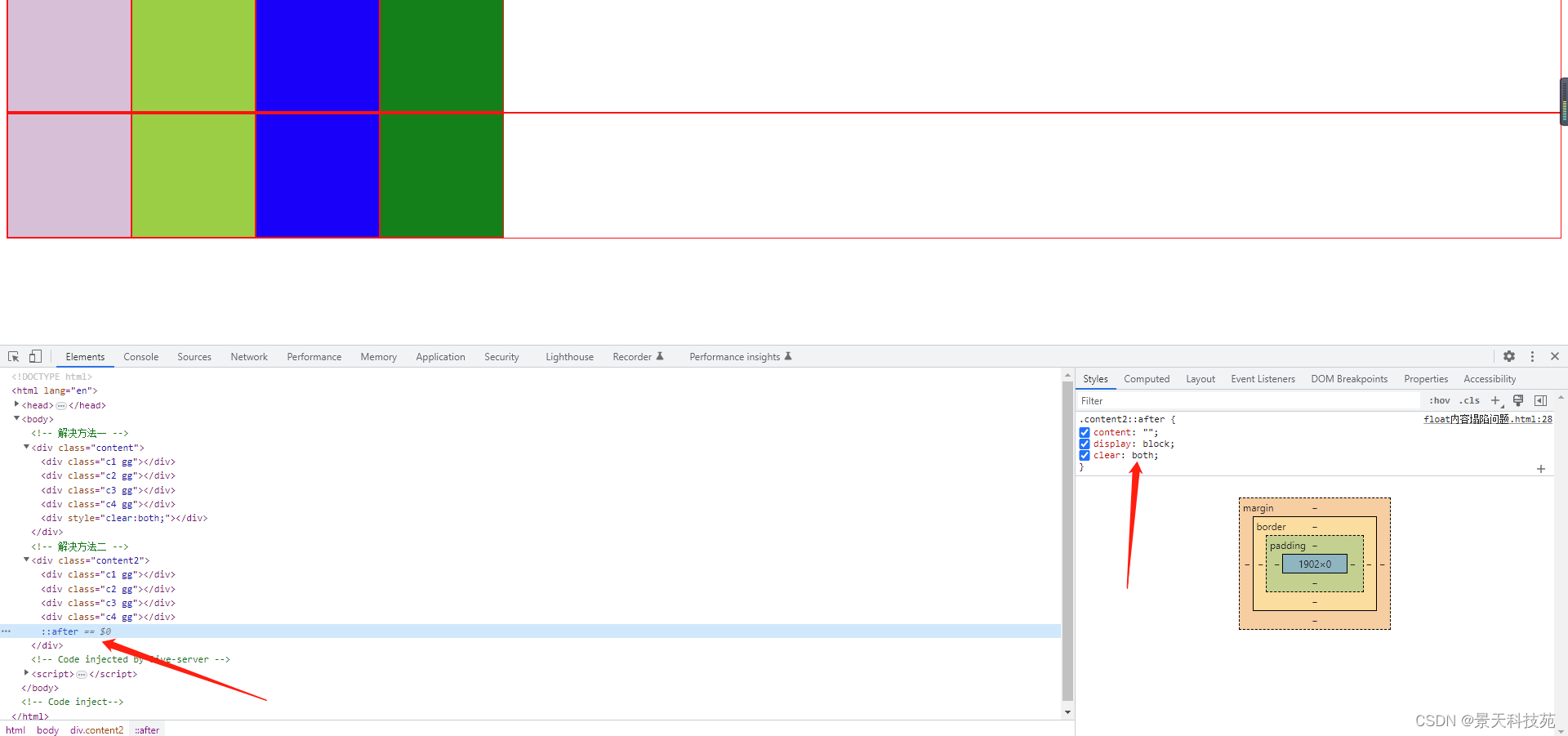Screen dimensions: 1568x736
Task: Click the blue box in the second row
Action: pos(318,176)
